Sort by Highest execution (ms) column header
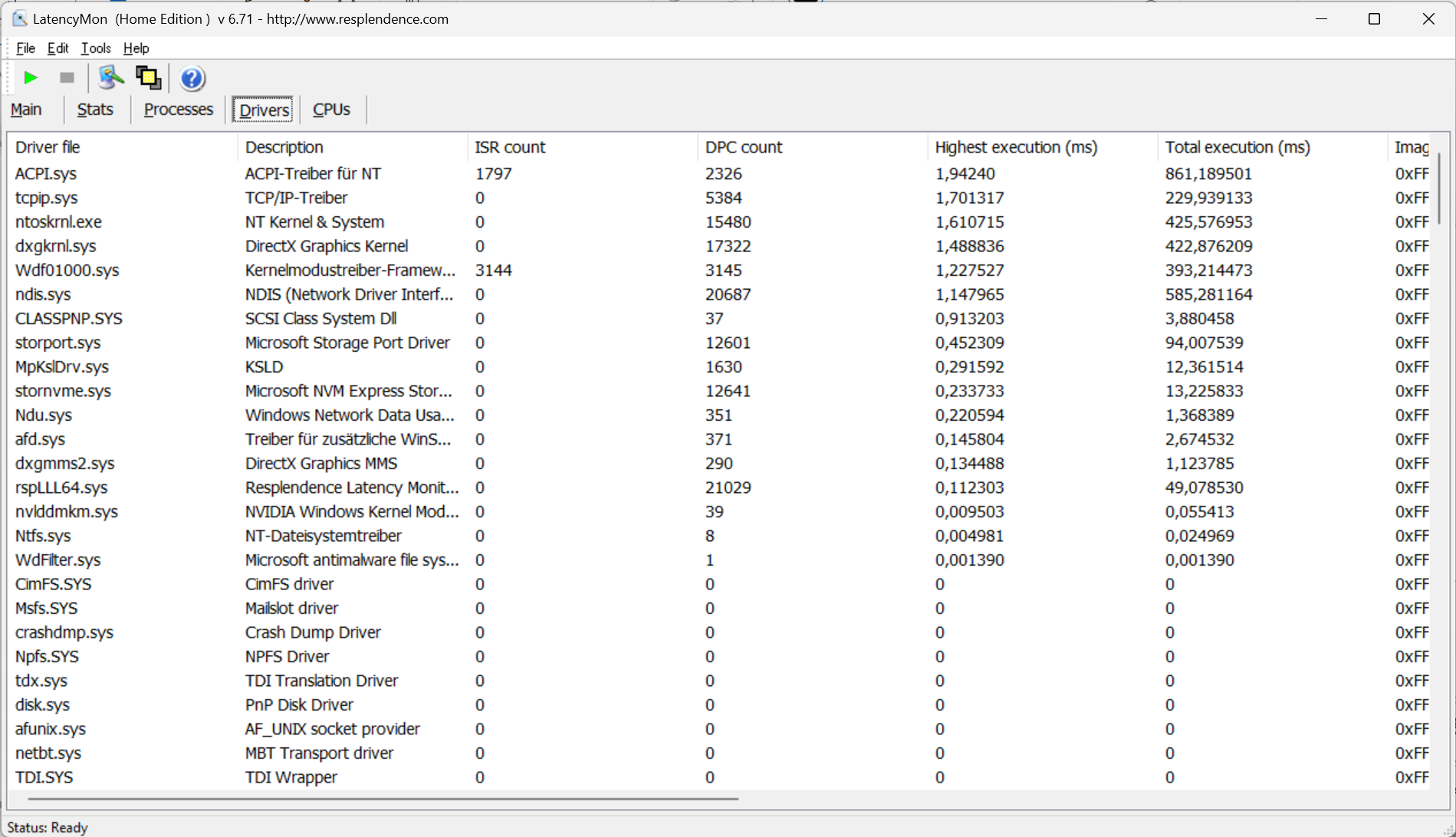Screen dimensions: 1456x837 point(1043,147)
